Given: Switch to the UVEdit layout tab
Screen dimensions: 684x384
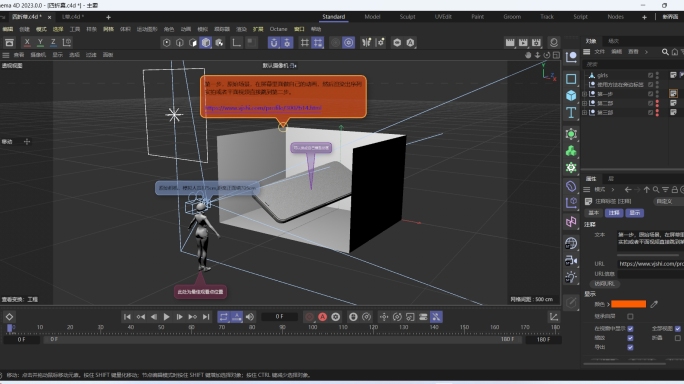Looking at the screenshot, I should pos(443,17).
